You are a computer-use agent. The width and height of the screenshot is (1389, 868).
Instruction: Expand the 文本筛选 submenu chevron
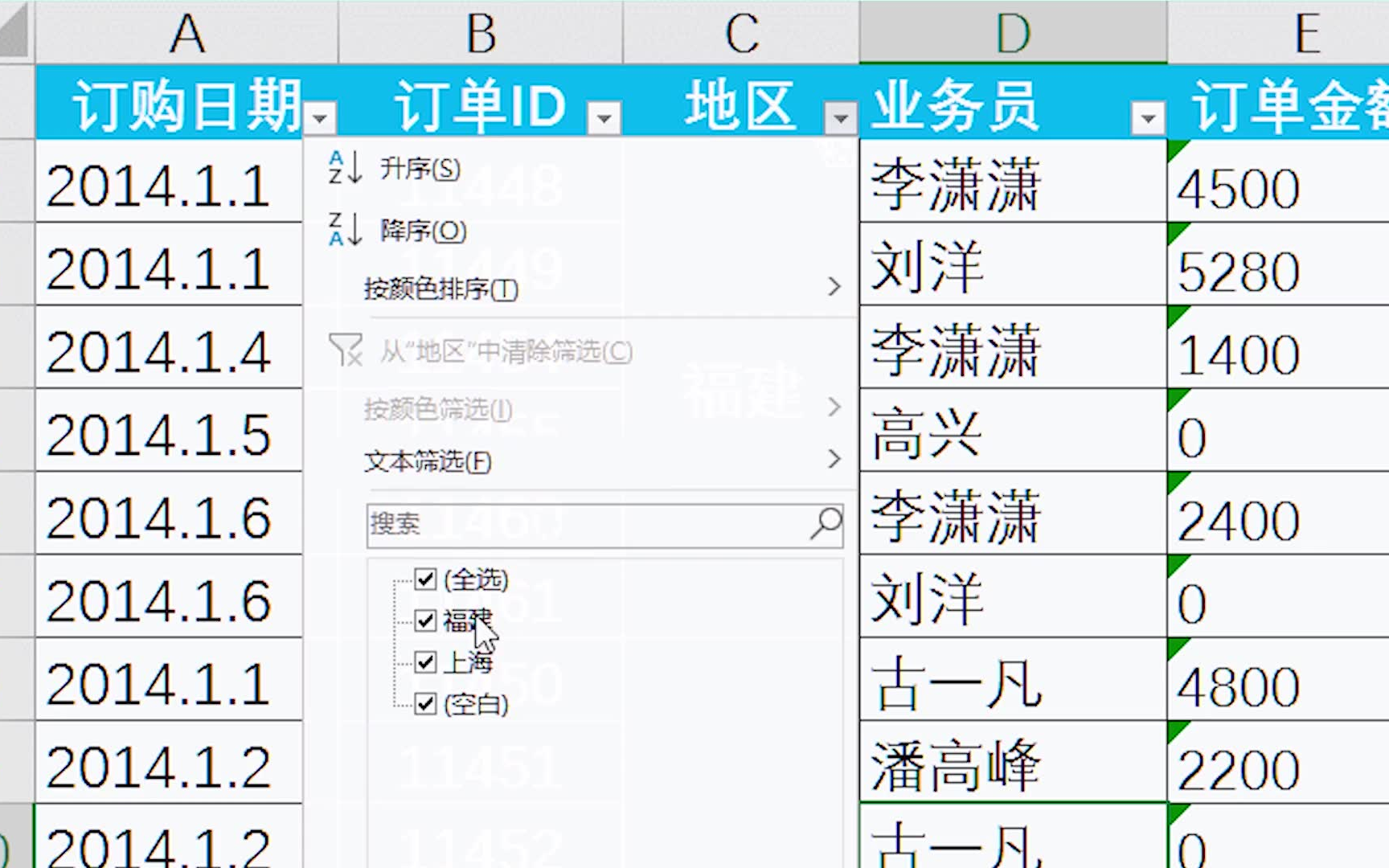[x=834, y=460]
